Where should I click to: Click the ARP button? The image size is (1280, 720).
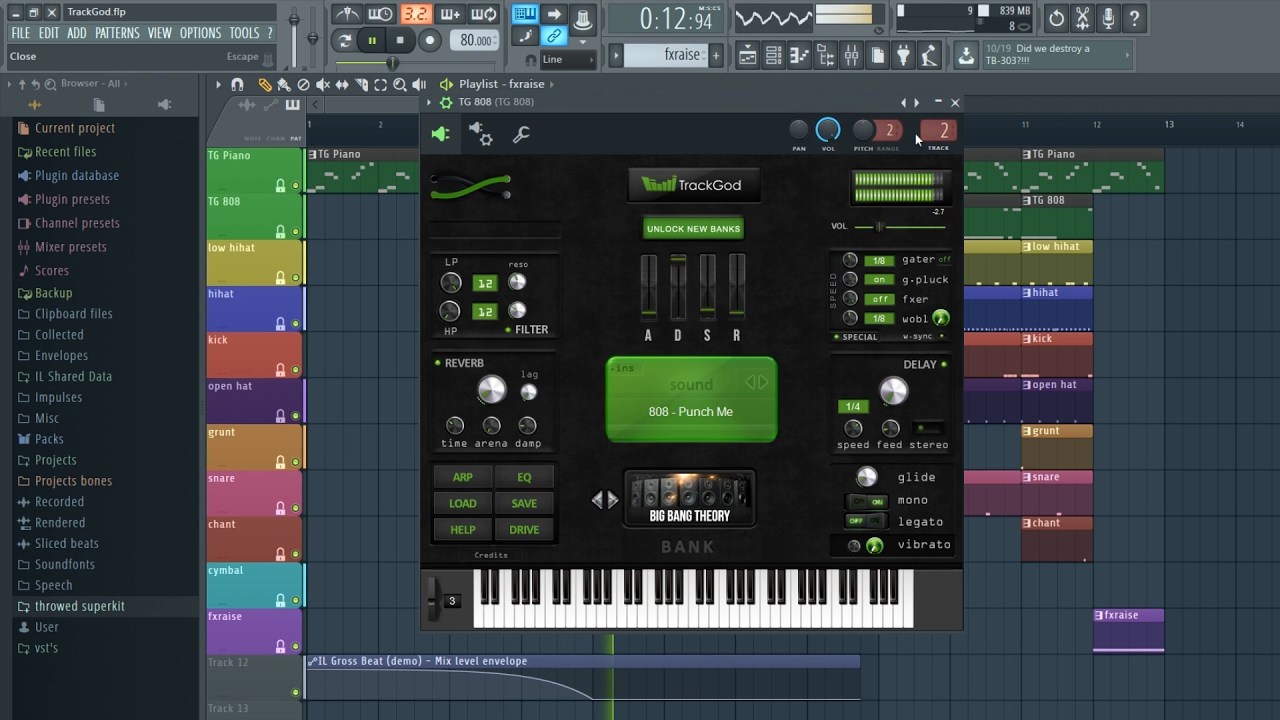click(x=463, y=477)
